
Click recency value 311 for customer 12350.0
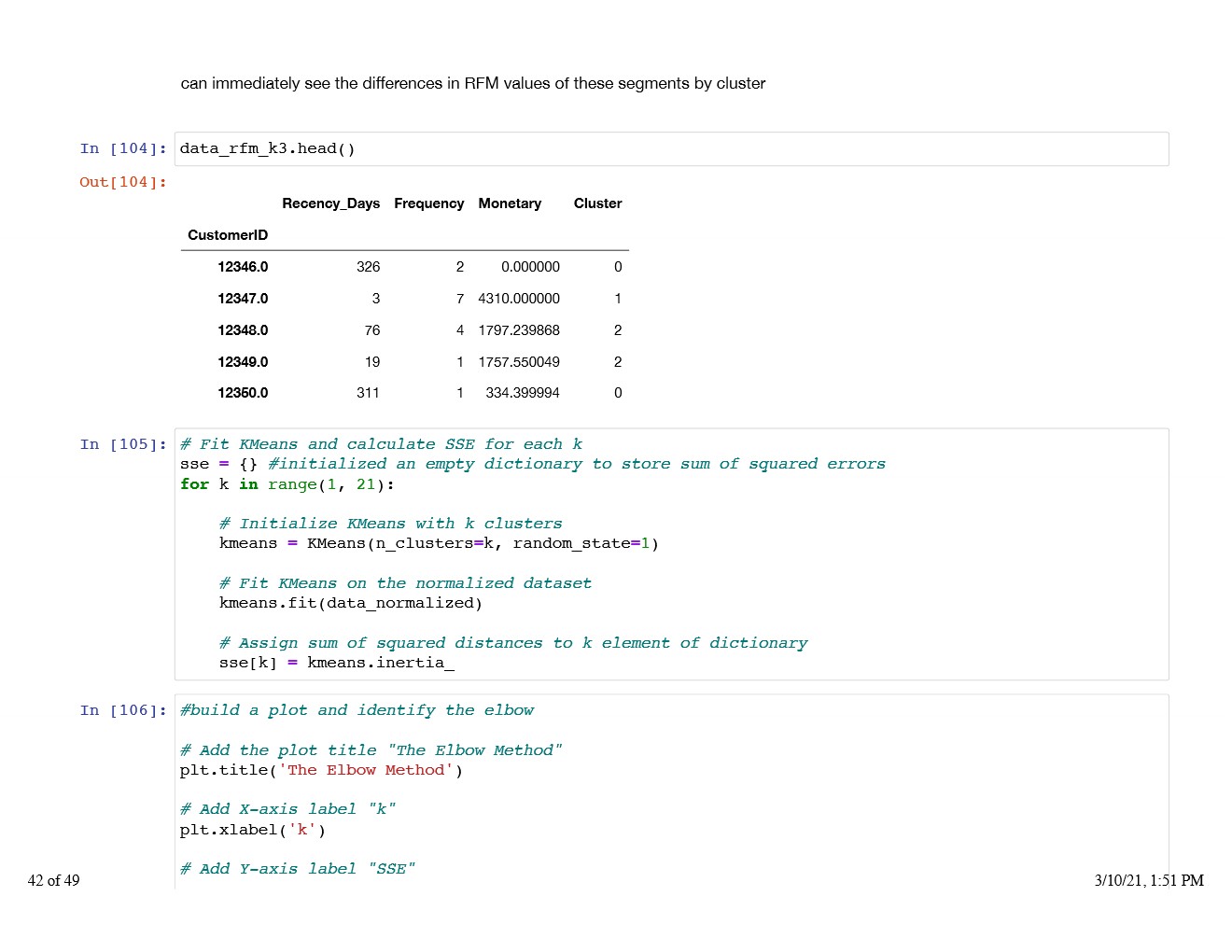click(x=368, y=393)
